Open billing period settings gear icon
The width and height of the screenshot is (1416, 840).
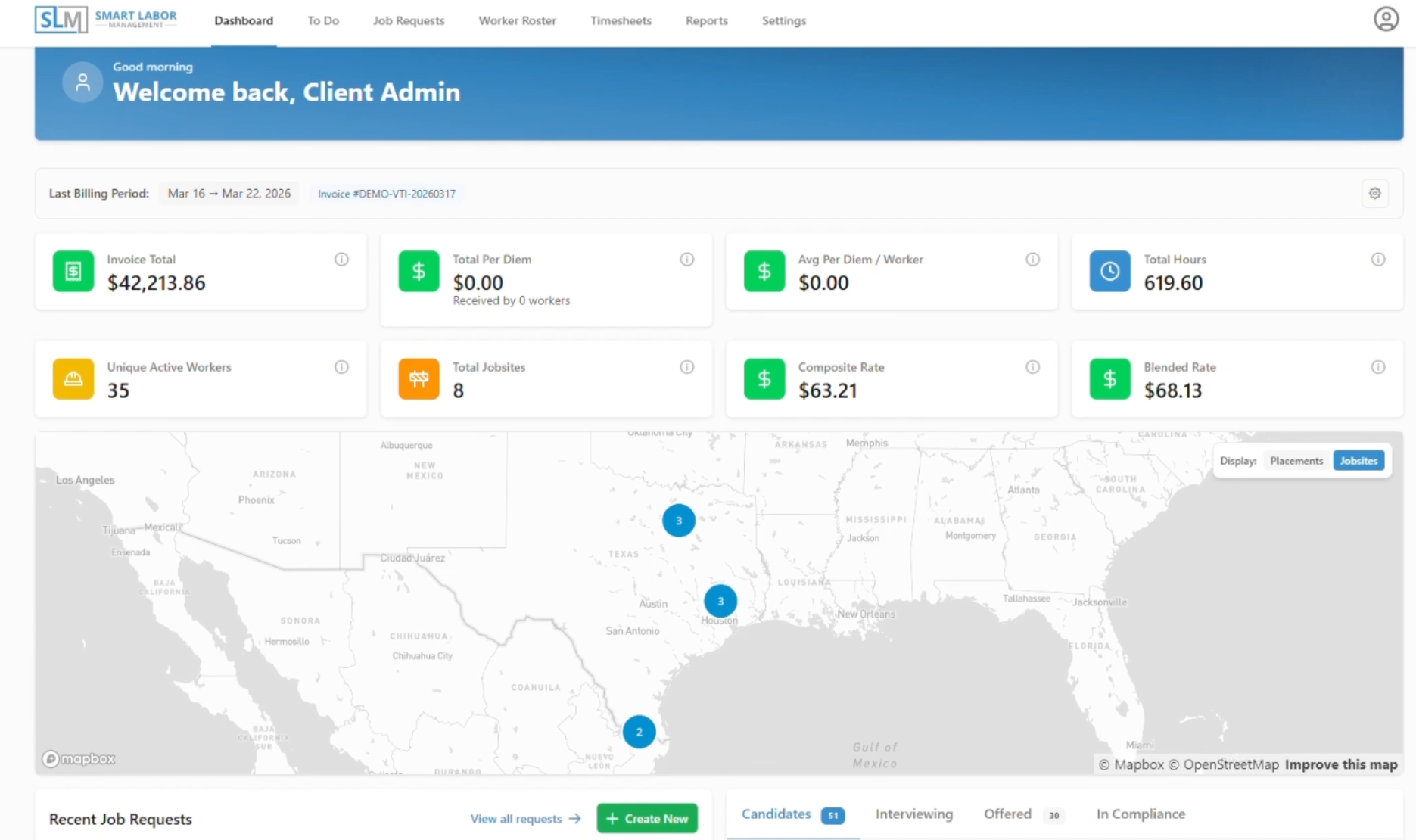[x=1374, y=194]
